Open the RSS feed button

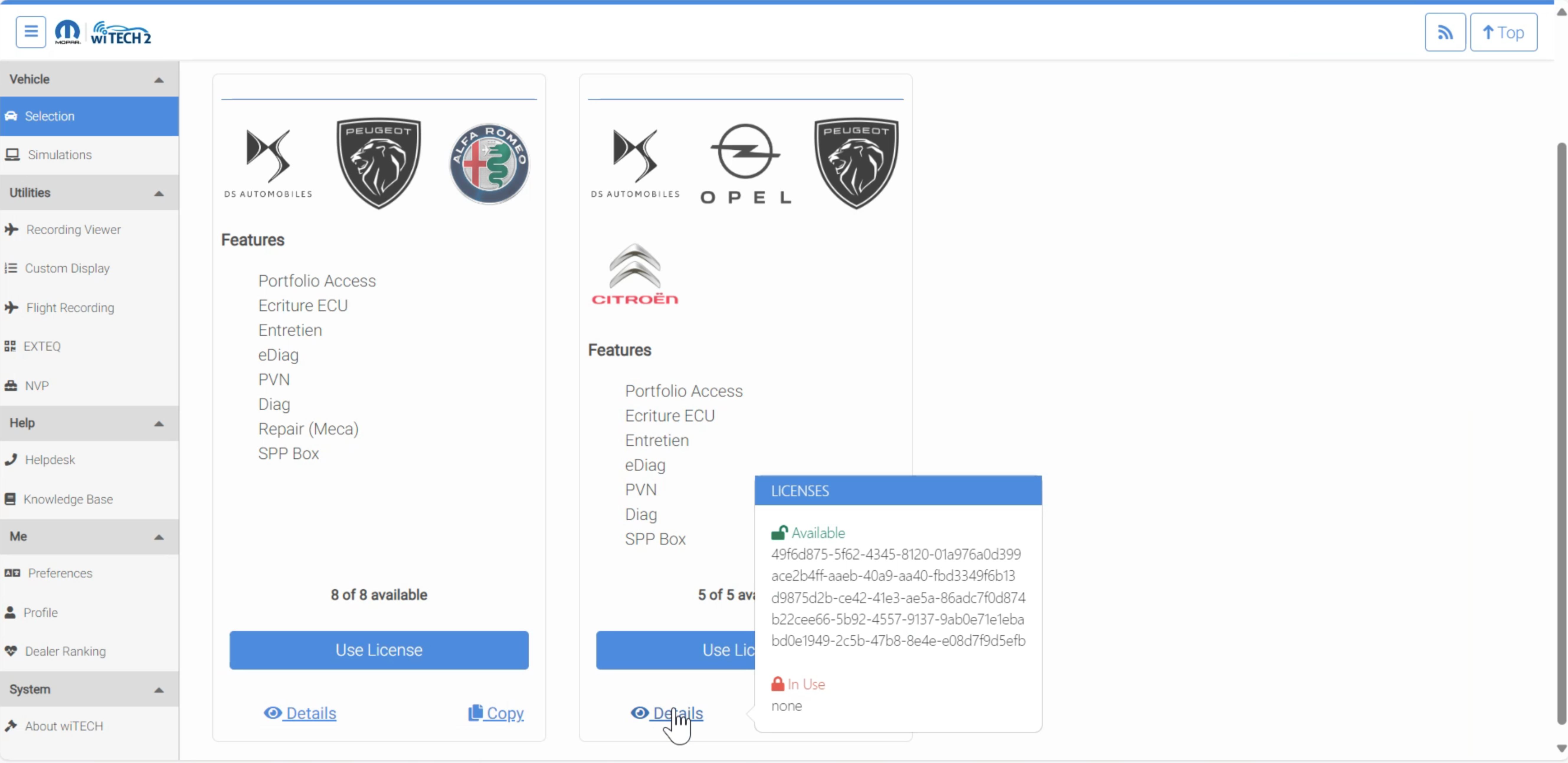[1445, 32]
